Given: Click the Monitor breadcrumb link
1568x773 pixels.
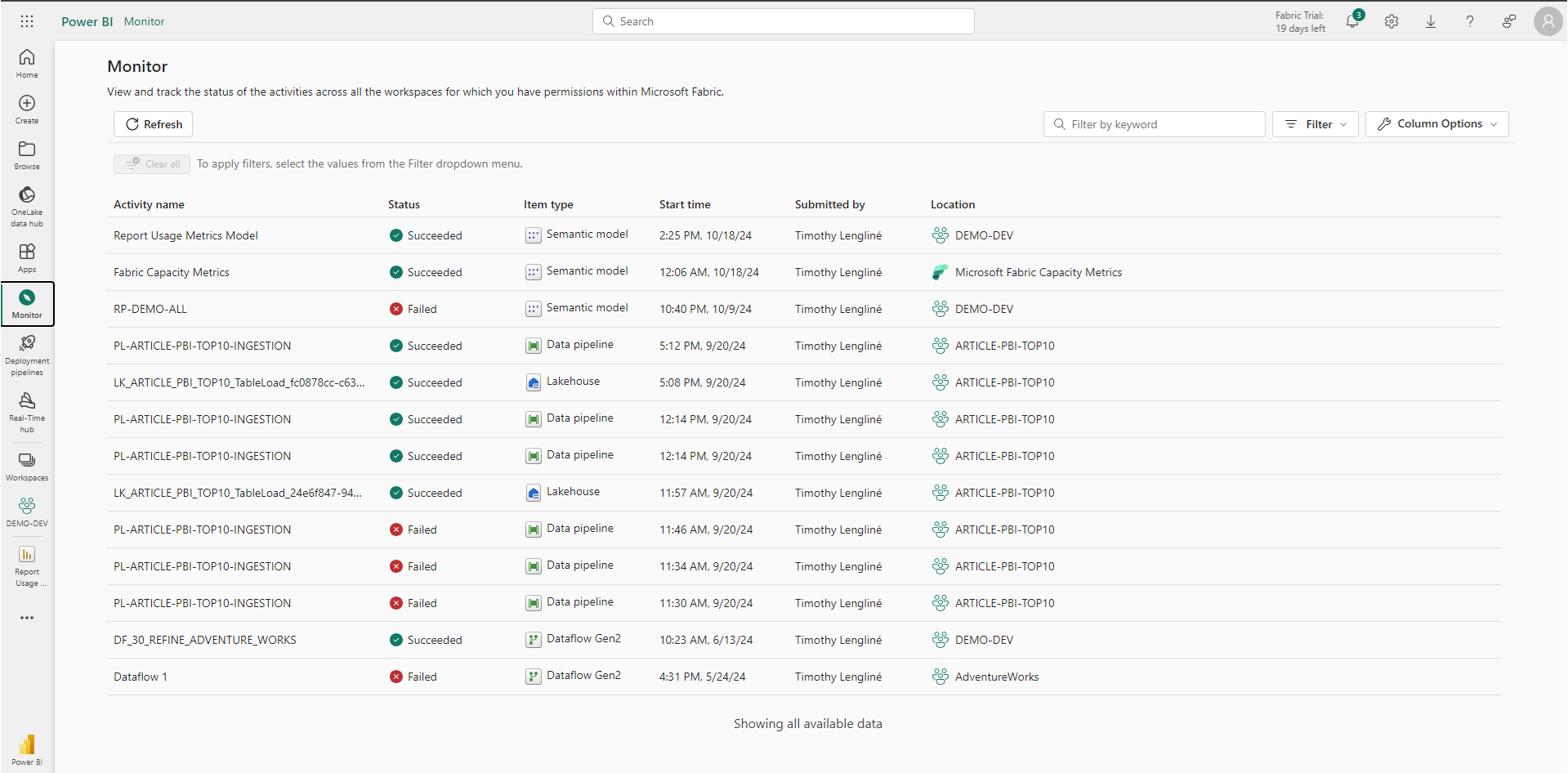Looking at the screenshot, I should click(x=145, y=22).
